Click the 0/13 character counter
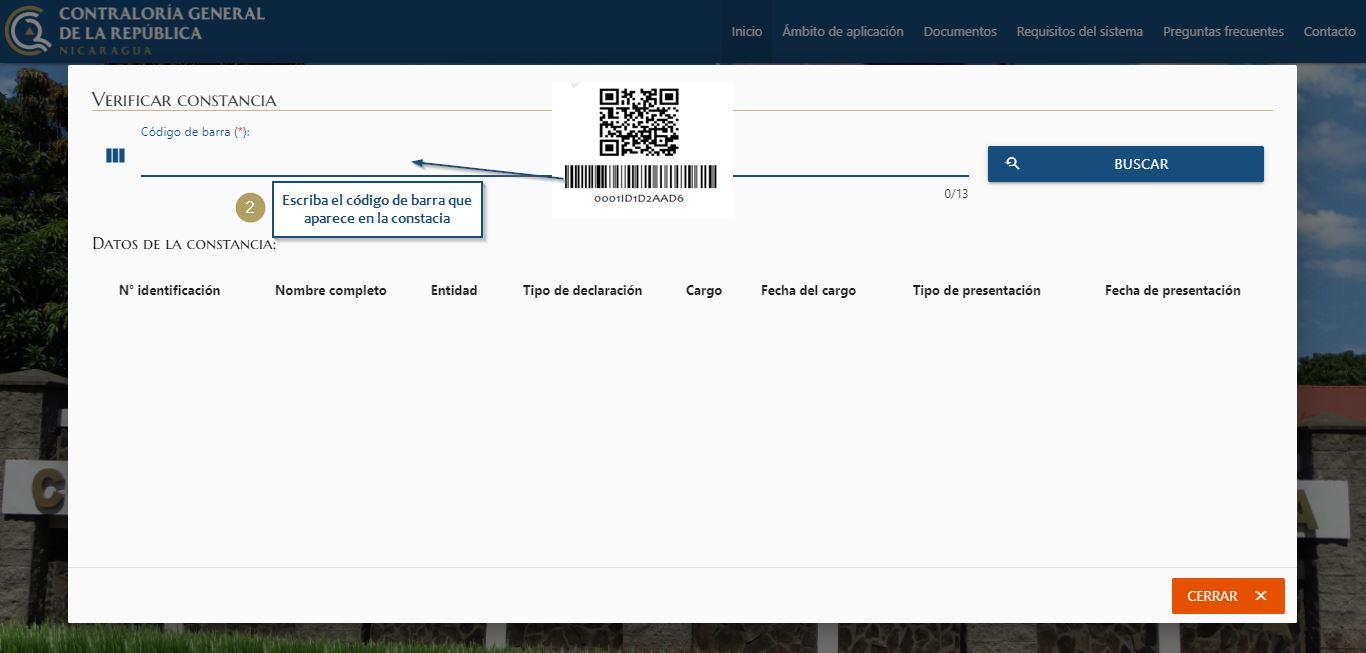Image resolution: width=1366 pixels, height=653 pixels. pyautogui.click(x=956, y=193)
